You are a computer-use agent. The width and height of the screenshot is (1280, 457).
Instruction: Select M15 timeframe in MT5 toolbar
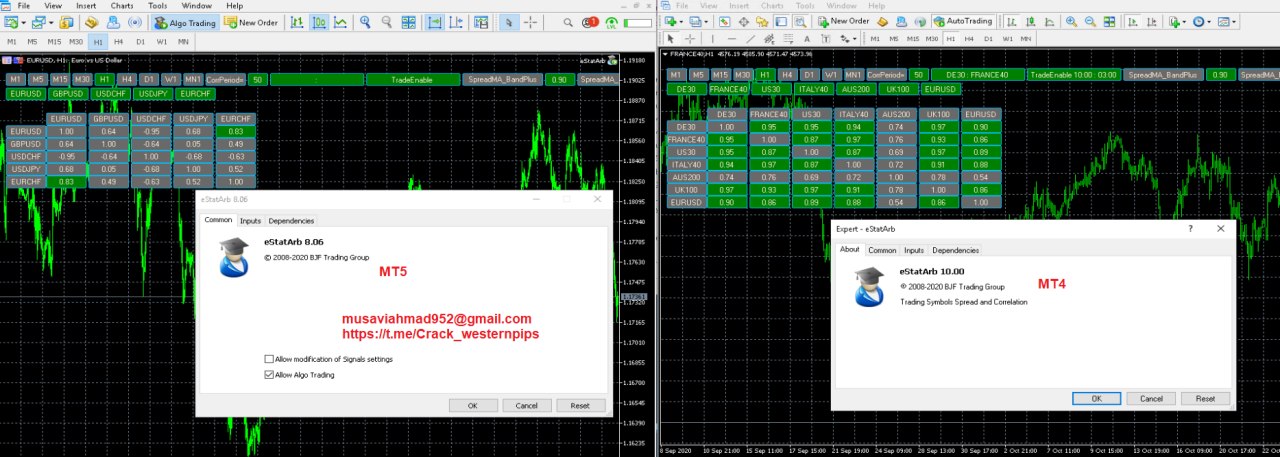pos(54,42)
